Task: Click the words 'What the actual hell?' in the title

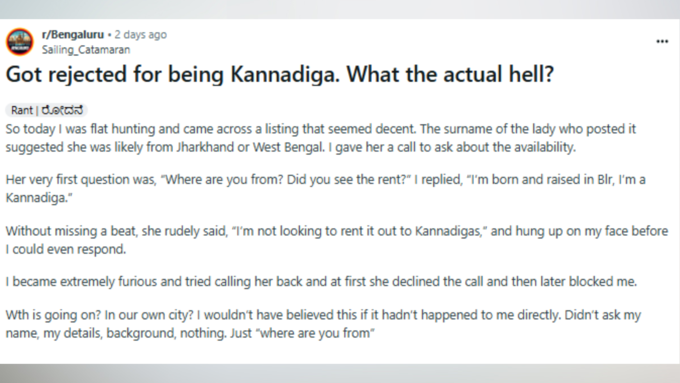Action: point(450,74)
